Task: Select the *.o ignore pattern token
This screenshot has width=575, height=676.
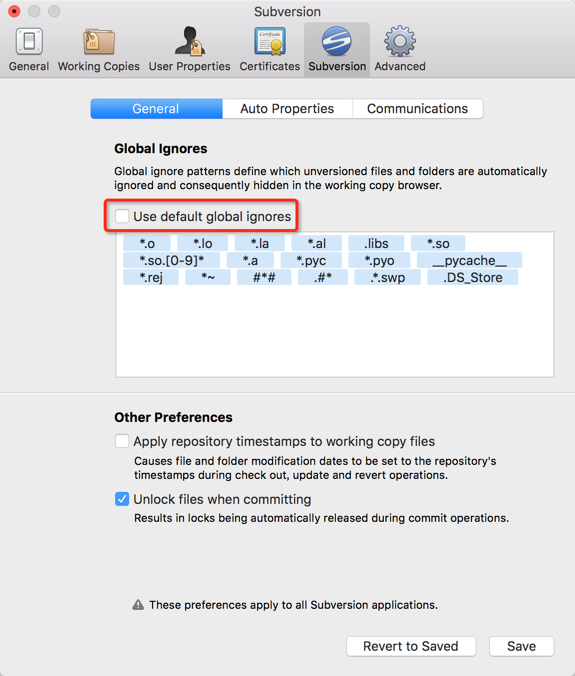Action: (x=147, y=243)
